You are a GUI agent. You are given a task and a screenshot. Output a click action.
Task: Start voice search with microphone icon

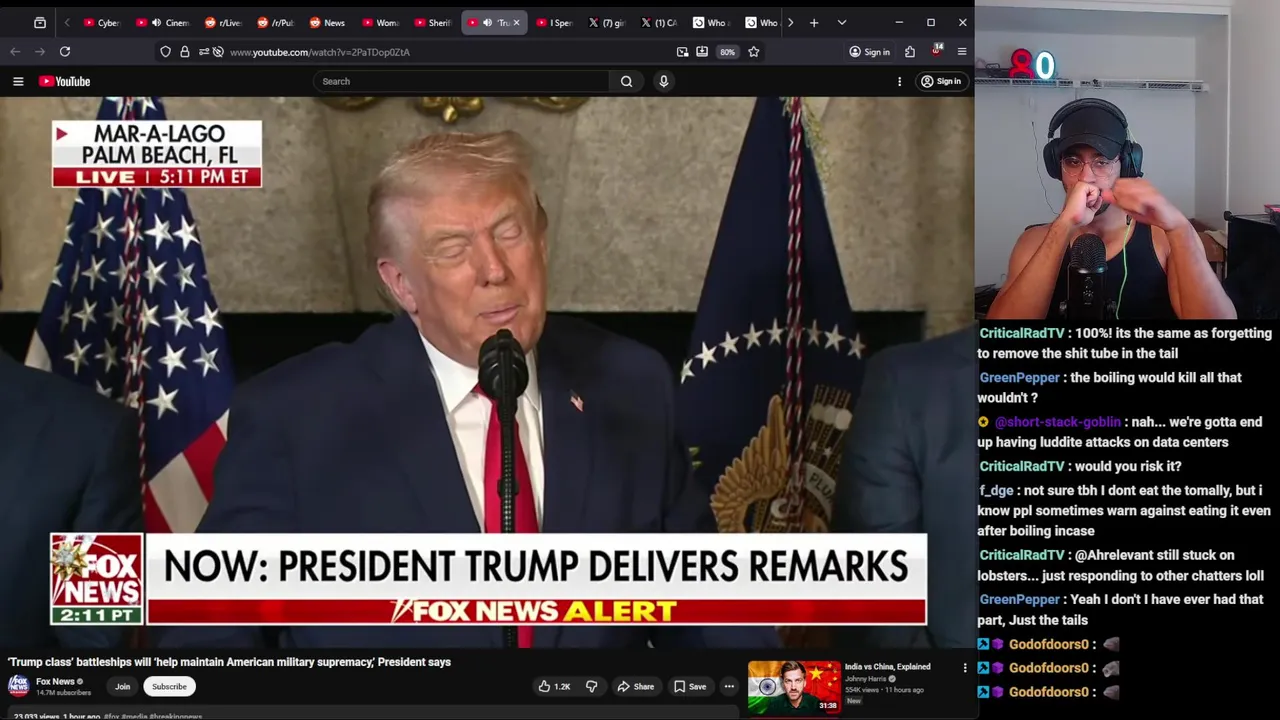pyautogui.click(x=663, y=81)
